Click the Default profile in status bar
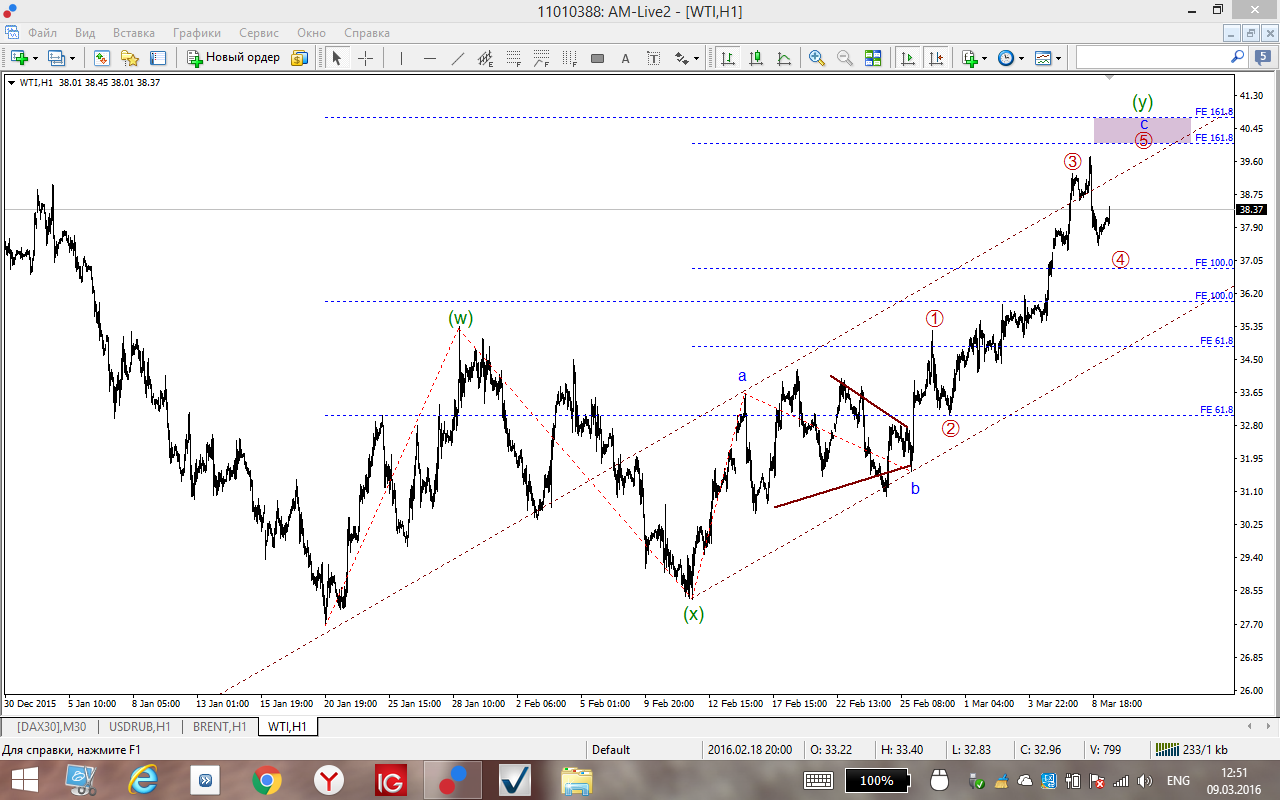The image size is (1280, 800). click(611, 750)
